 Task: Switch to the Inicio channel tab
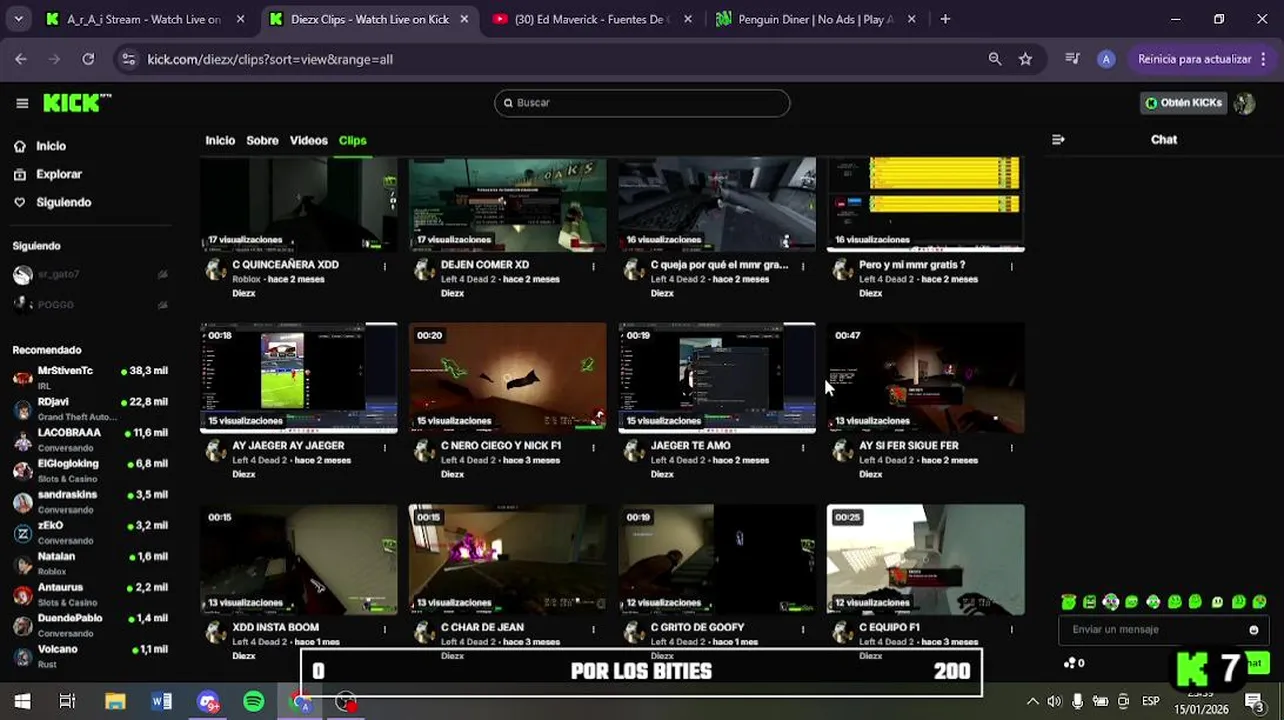click(x=220, y=140)
